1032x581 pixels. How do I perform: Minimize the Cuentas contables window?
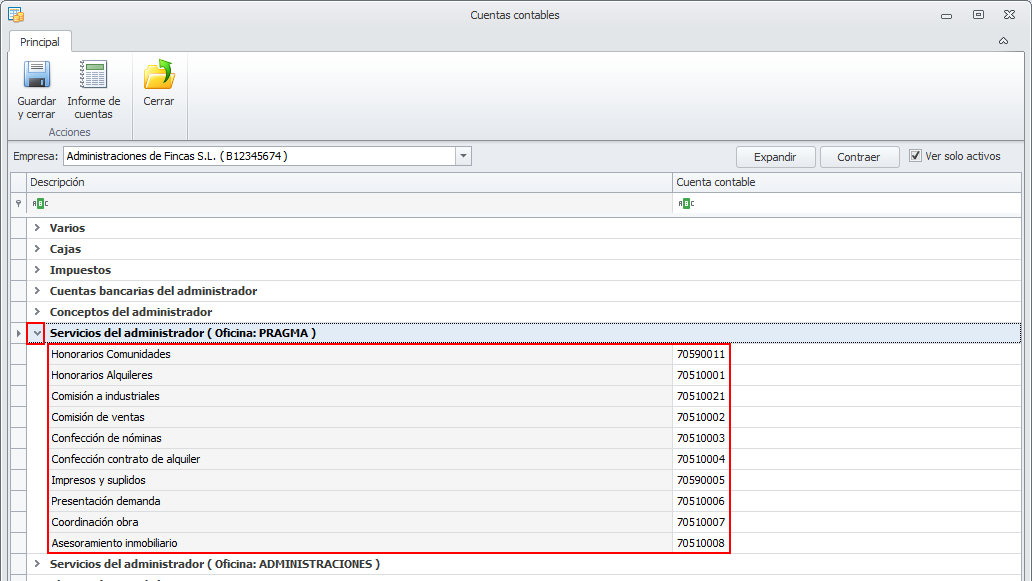[x=946, y=15]
